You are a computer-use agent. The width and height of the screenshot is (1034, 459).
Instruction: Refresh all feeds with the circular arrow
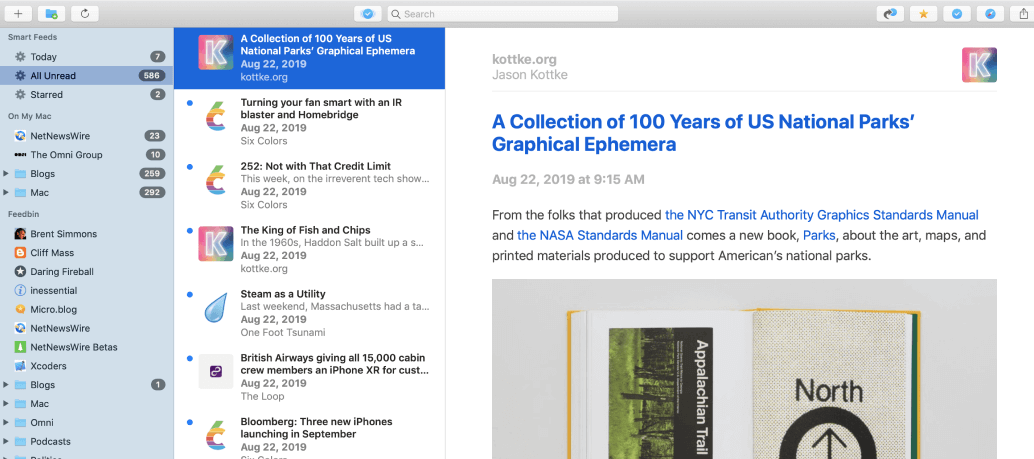click(x=84, y=13)
